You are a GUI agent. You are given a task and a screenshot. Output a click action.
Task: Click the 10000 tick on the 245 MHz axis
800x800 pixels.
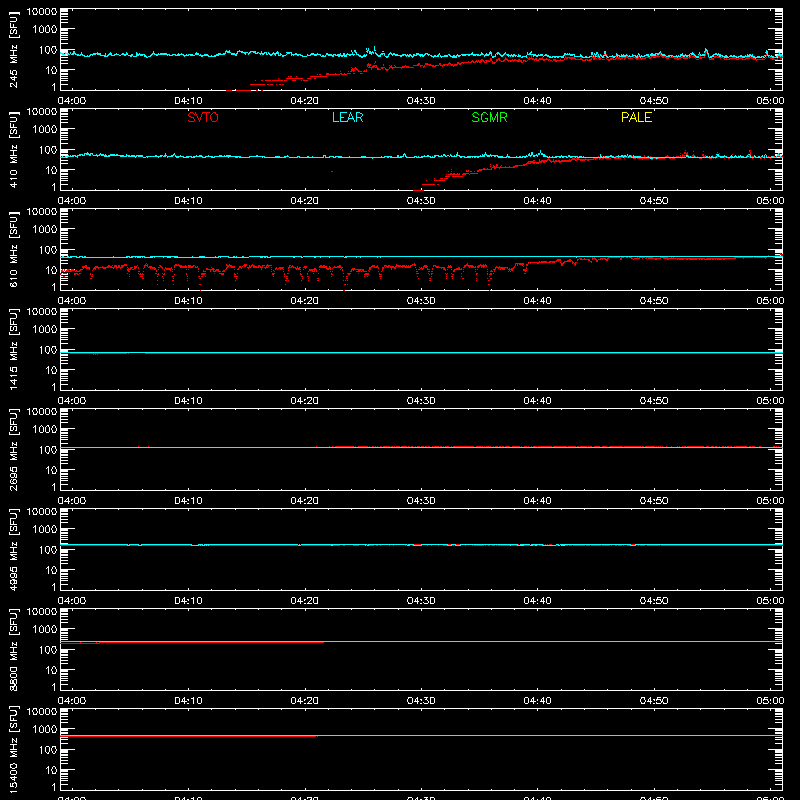(x=42, y=12)
